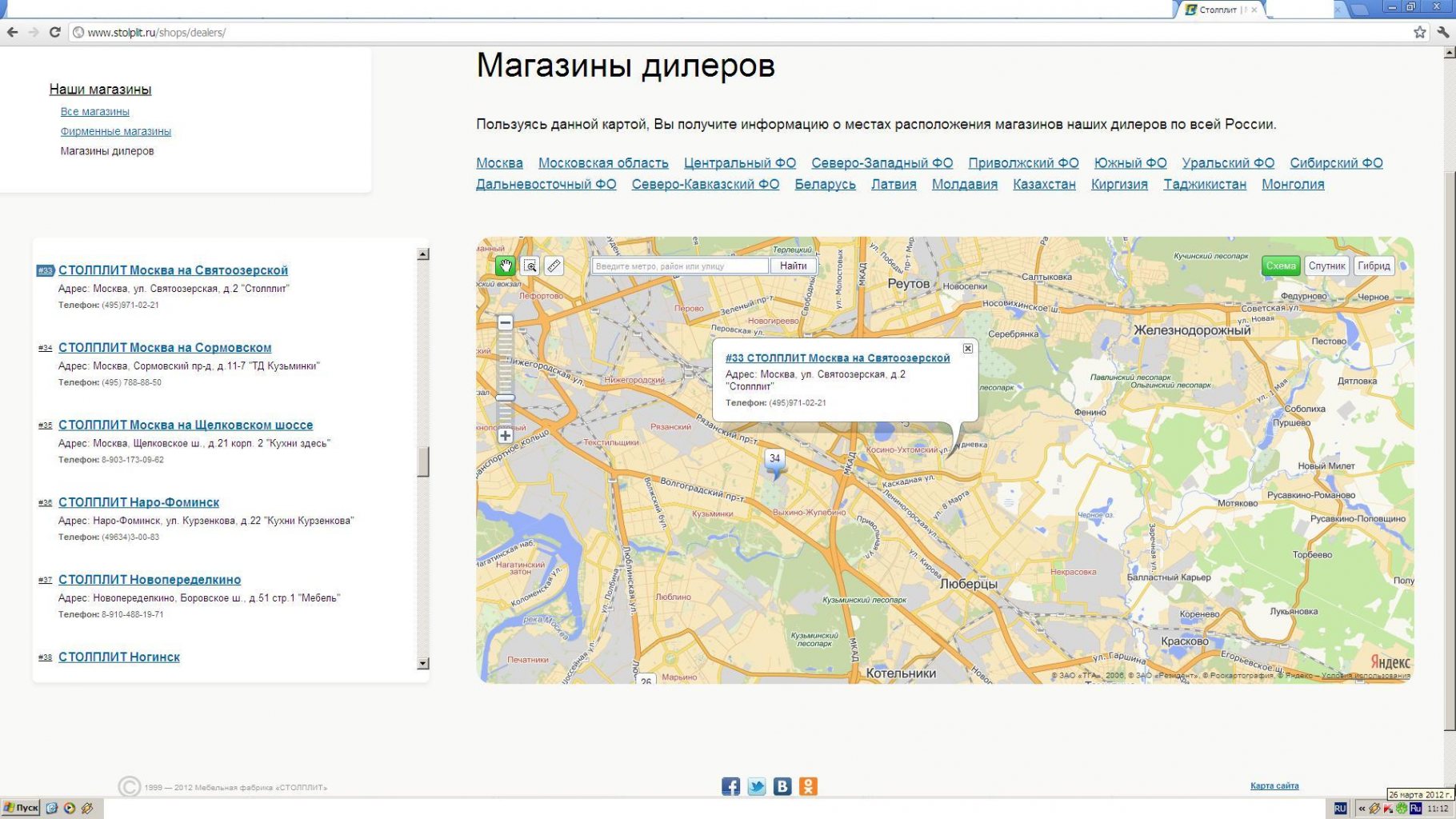Filter dealers by Дальневосточный ФО
This screenshot has width=1456, height=819.
click(x=546, y=184)
